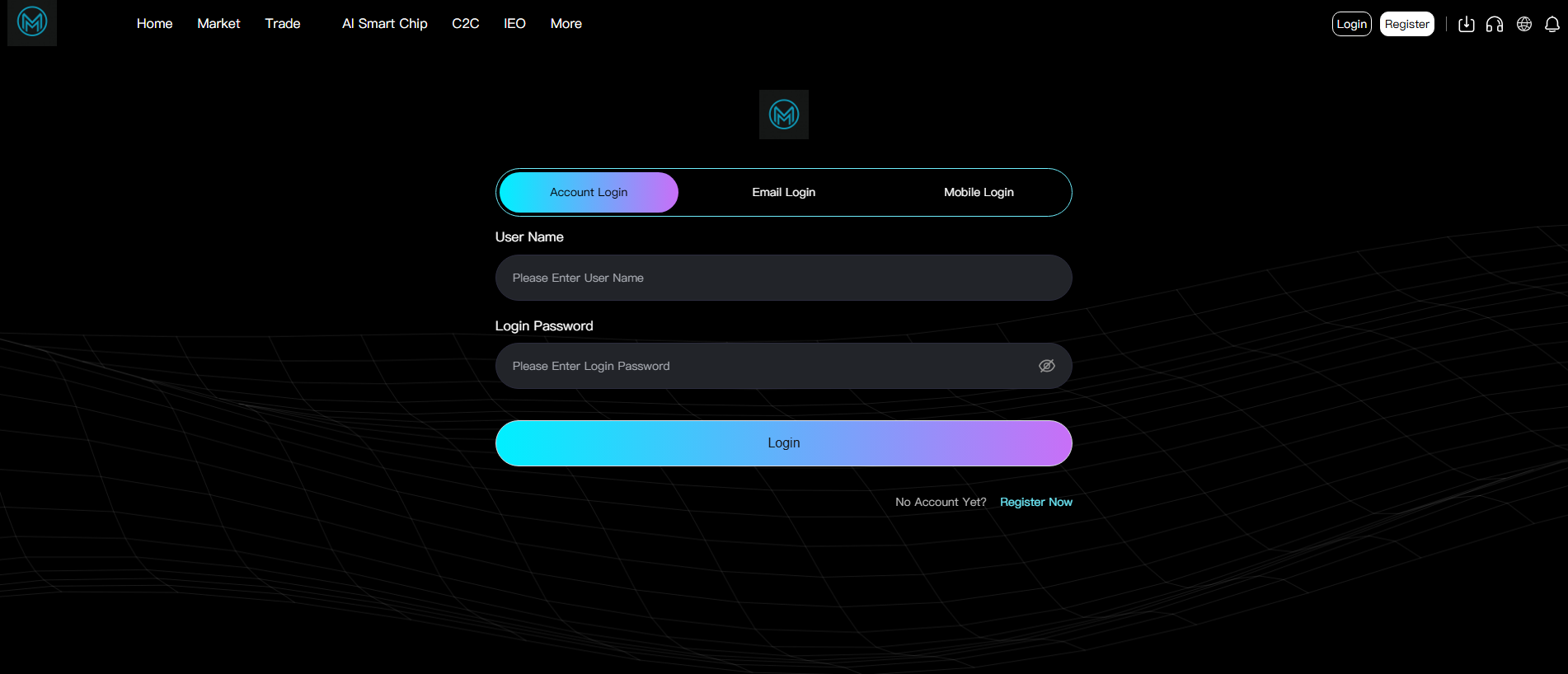This screenshot has width=1568, height=674.
Task: Click the 'No Account Yet?' text
Action: pos(941,502)
